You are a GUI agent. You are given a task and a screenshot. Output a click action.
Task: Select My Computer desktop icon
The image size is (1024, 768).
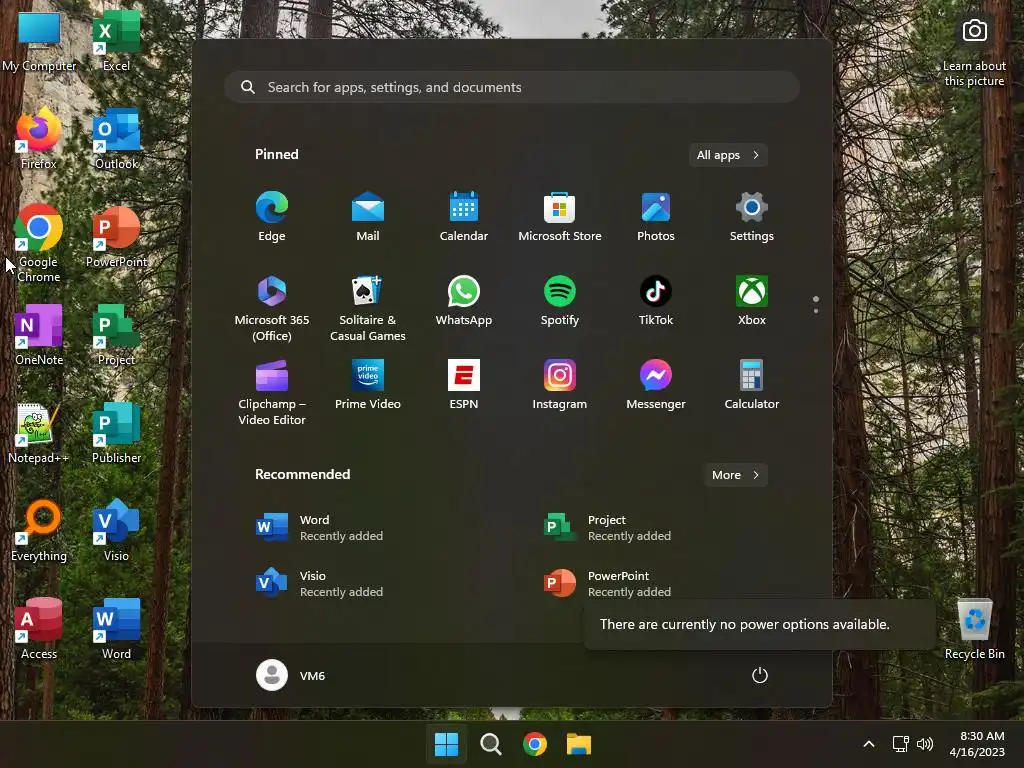click(x=39, y=42)
